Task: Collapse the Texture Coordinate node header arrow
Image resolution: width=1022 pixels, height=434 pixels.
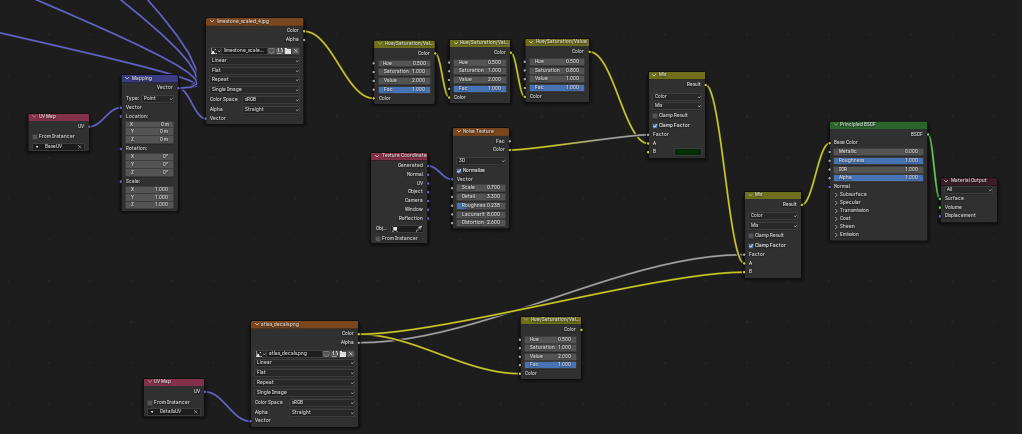Action: click(377, 156)
